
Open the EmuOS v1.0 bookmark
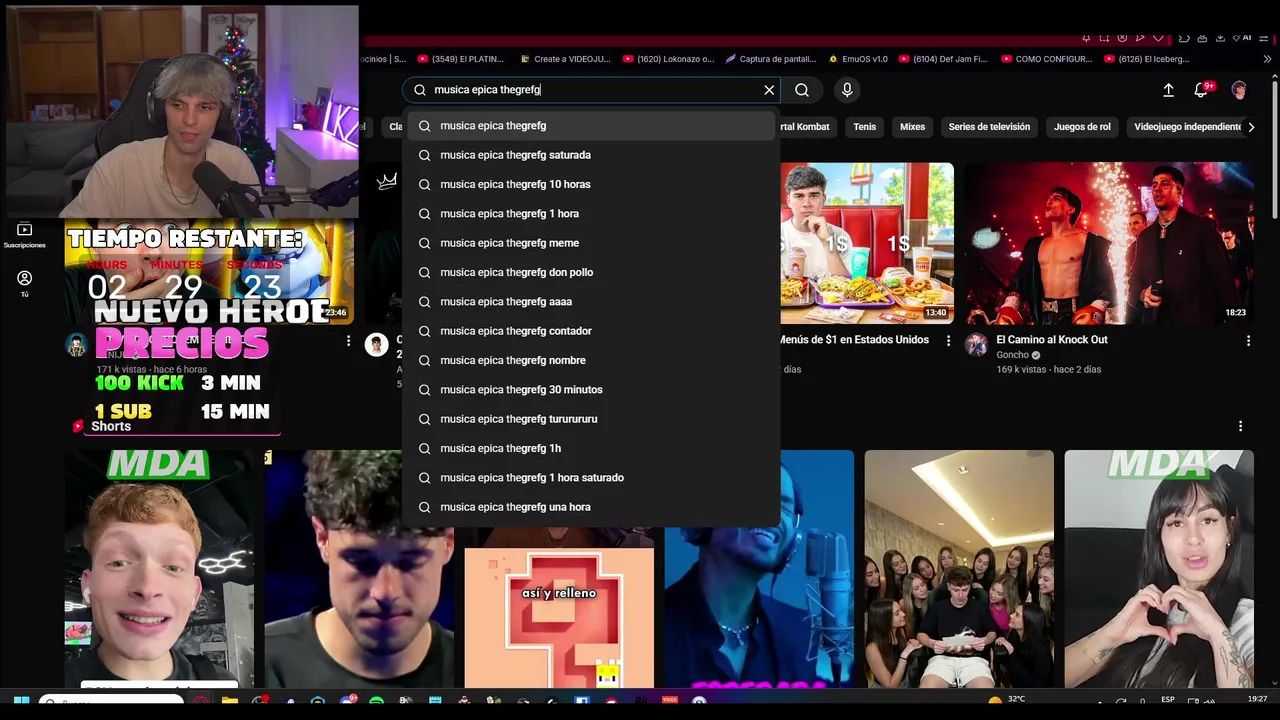(858, 59)
